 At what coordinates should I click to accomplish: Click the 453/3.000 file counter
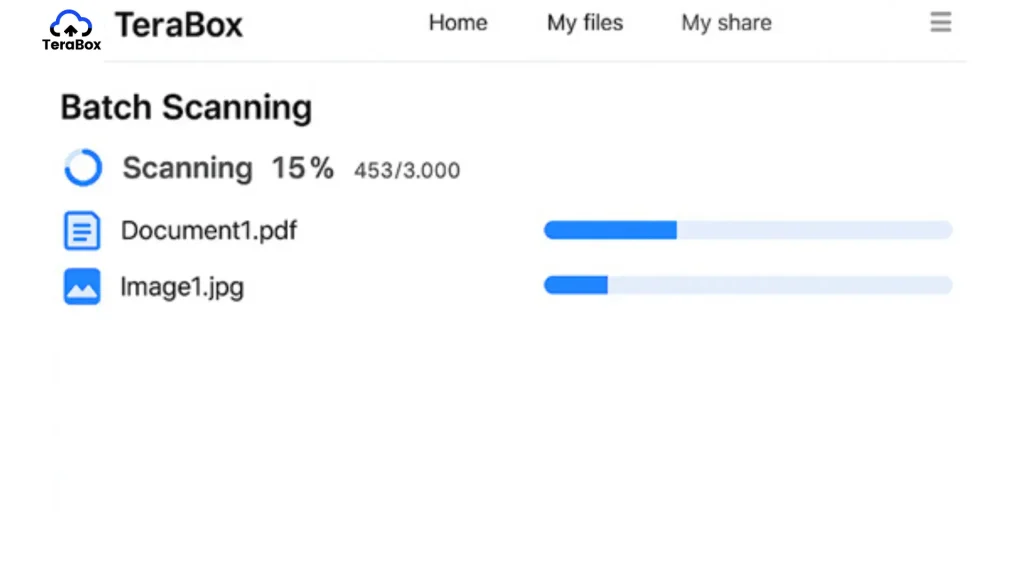(407, 170)
